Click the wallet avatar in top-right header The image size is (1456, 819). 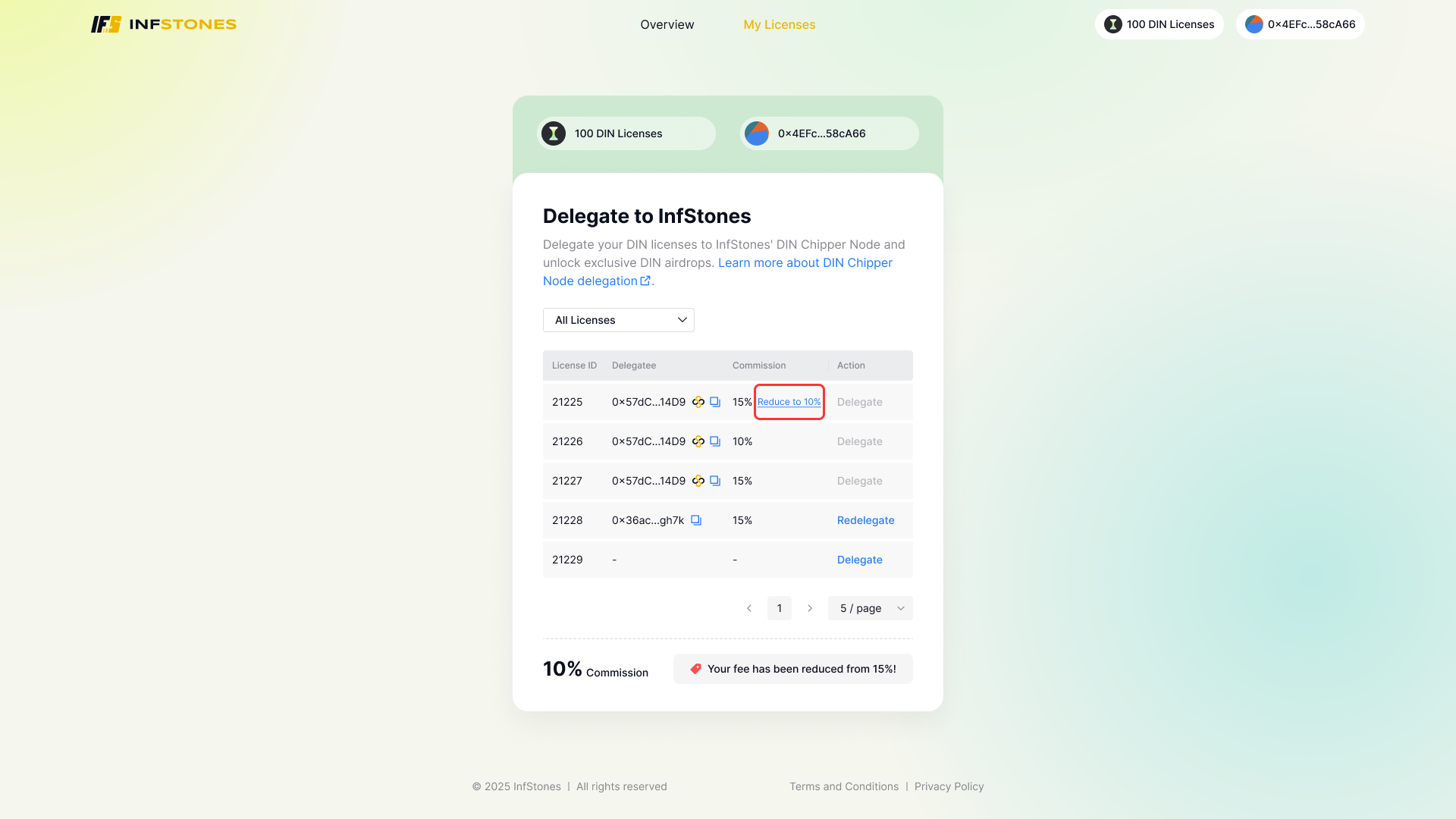click(1254, 24)
